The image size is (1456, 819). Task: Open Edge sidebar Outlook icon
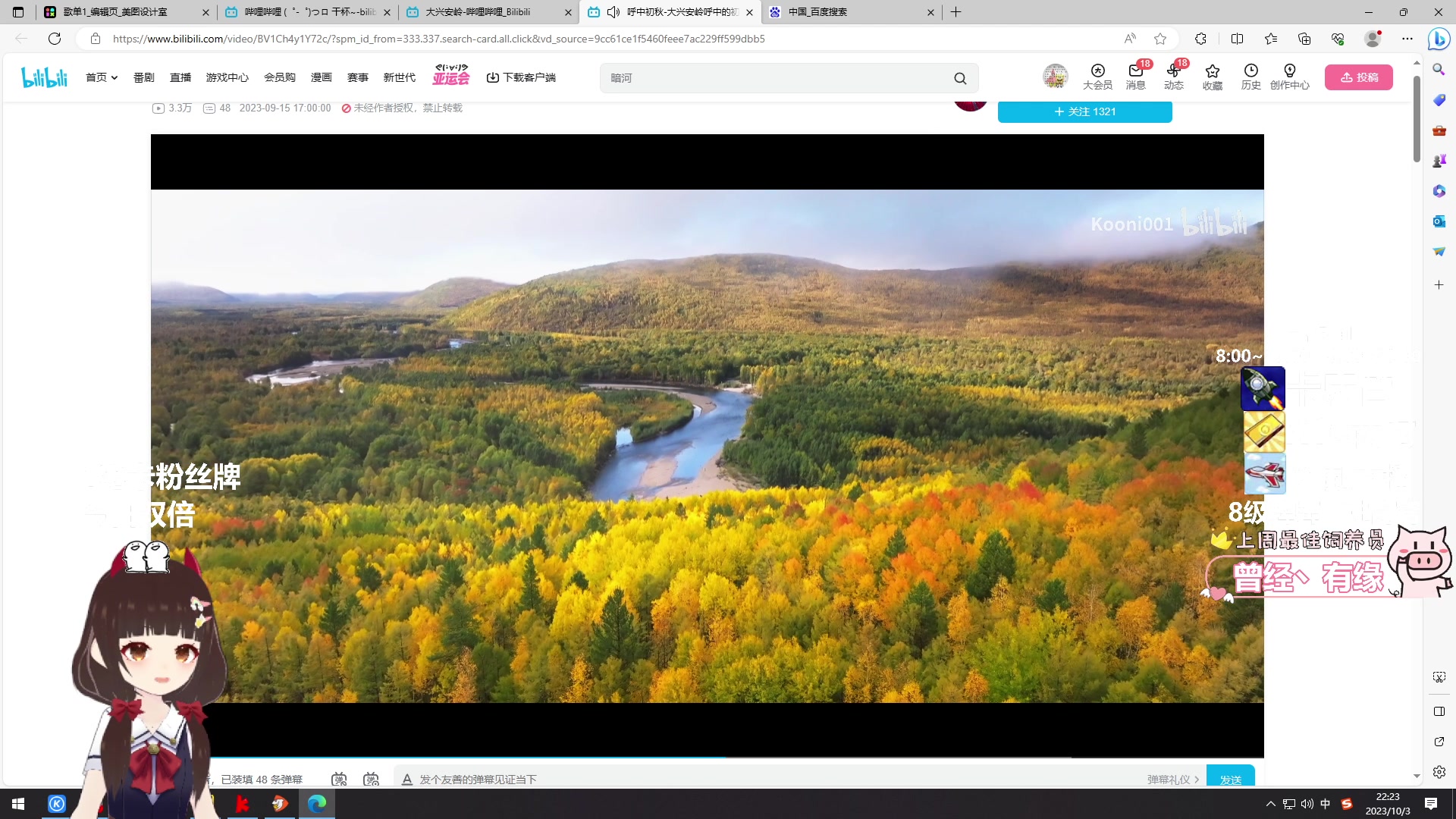tap(1439, 221)
